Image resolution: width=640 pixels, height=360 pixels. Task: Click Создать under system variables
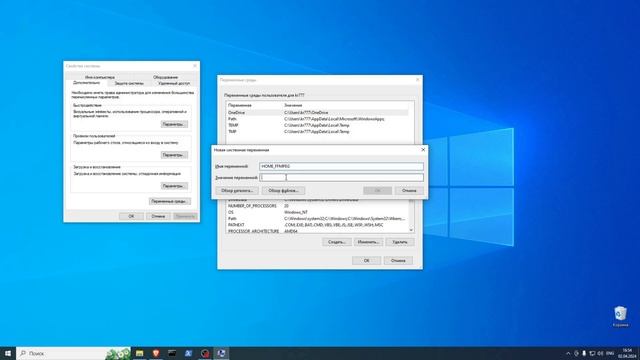click(x=337, y=242)
